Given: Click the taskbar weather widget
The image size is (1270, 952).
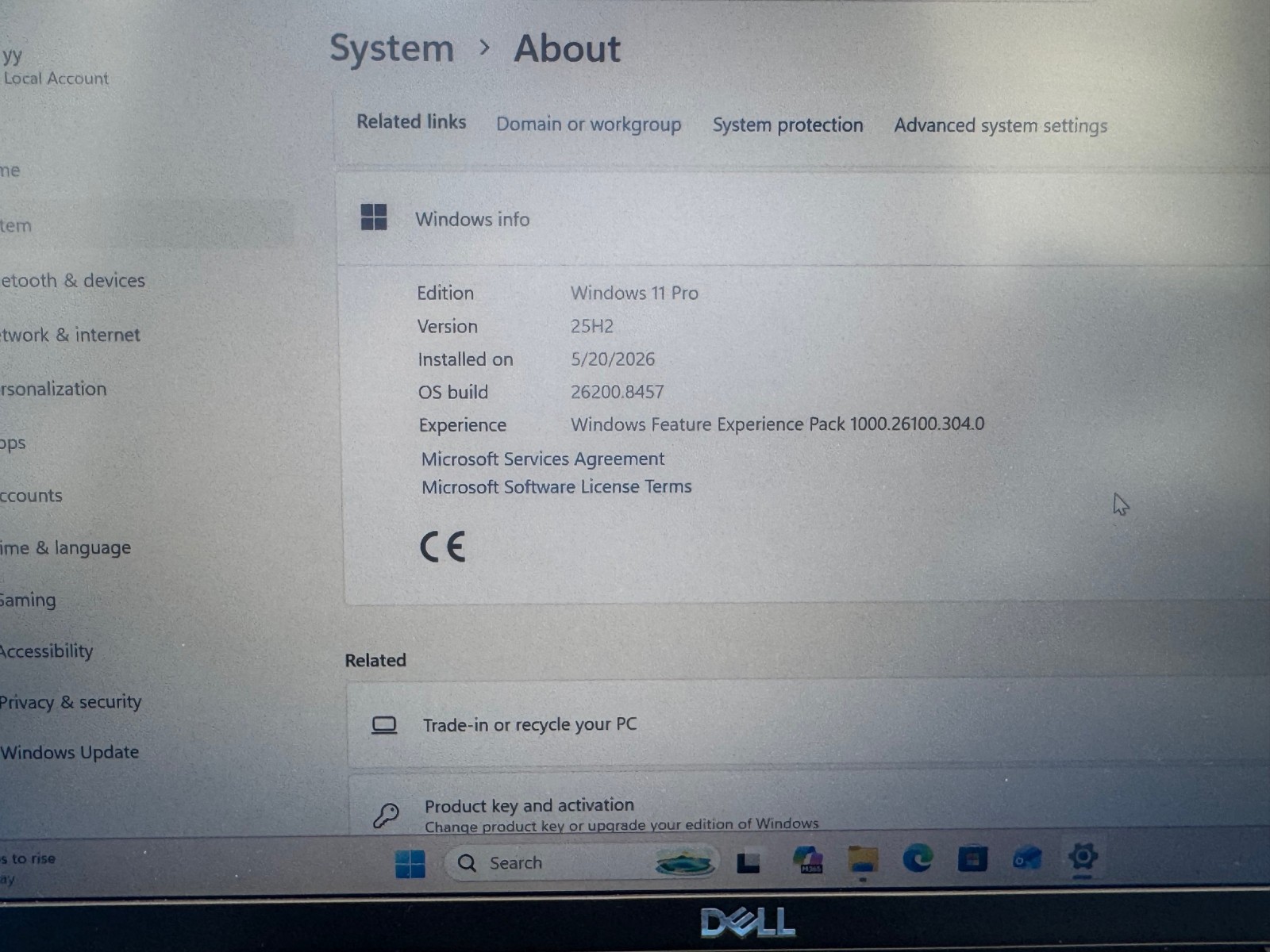Looking at the screenshot, I should click(x=28, y=868).
